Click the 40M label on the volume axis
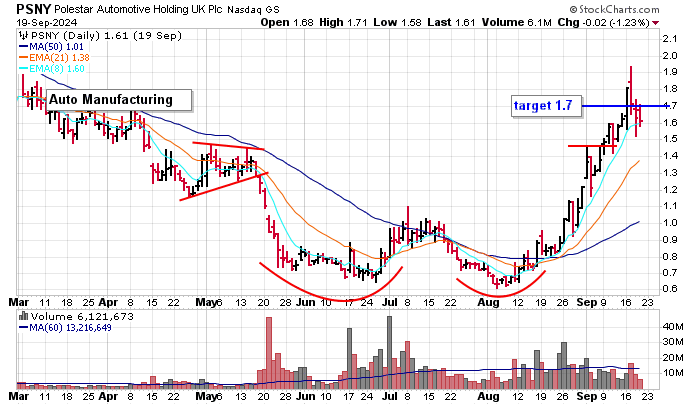 click(673, 327)
